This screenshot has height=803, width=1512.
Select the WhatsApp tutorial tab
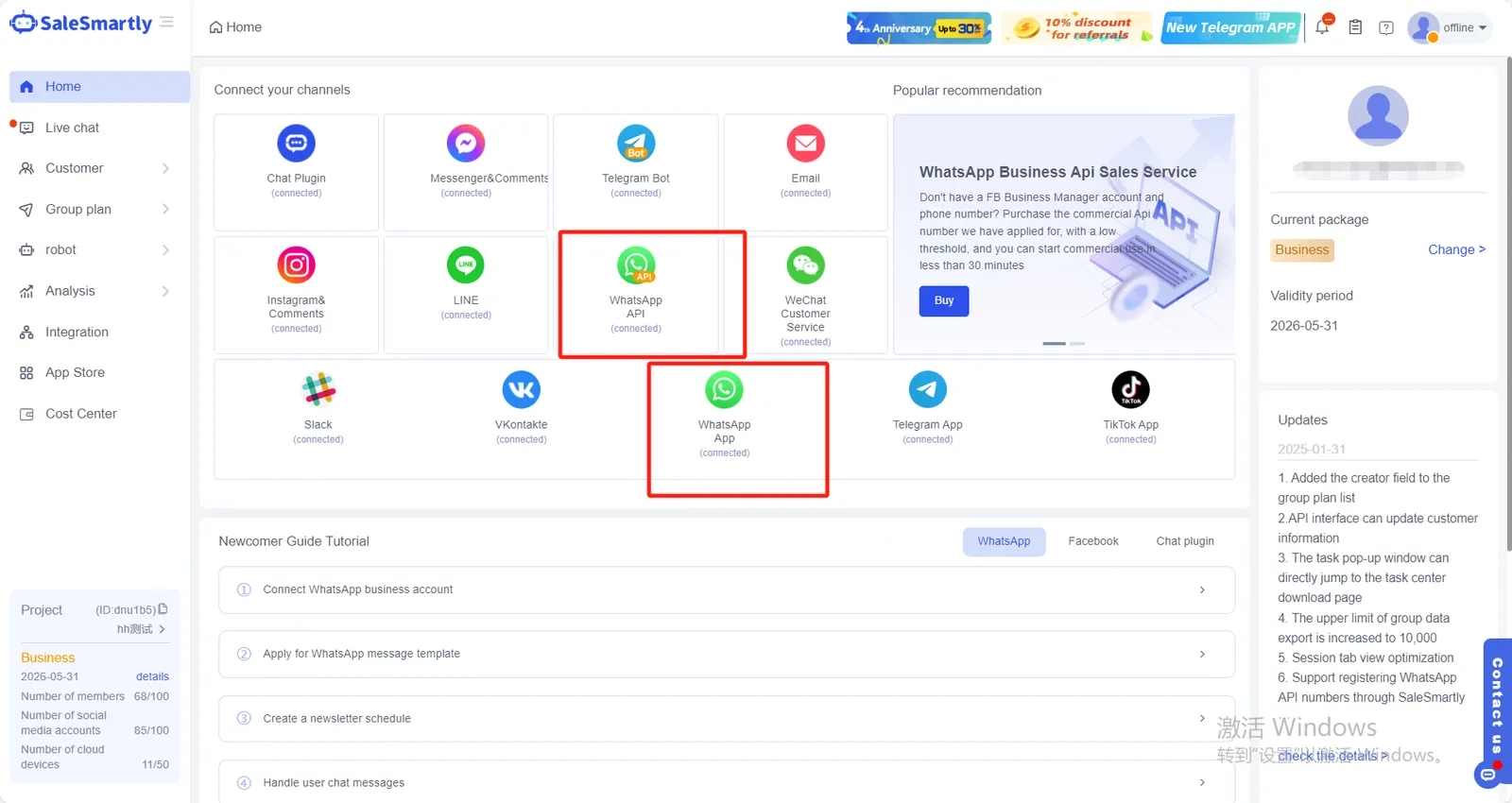1004,541
